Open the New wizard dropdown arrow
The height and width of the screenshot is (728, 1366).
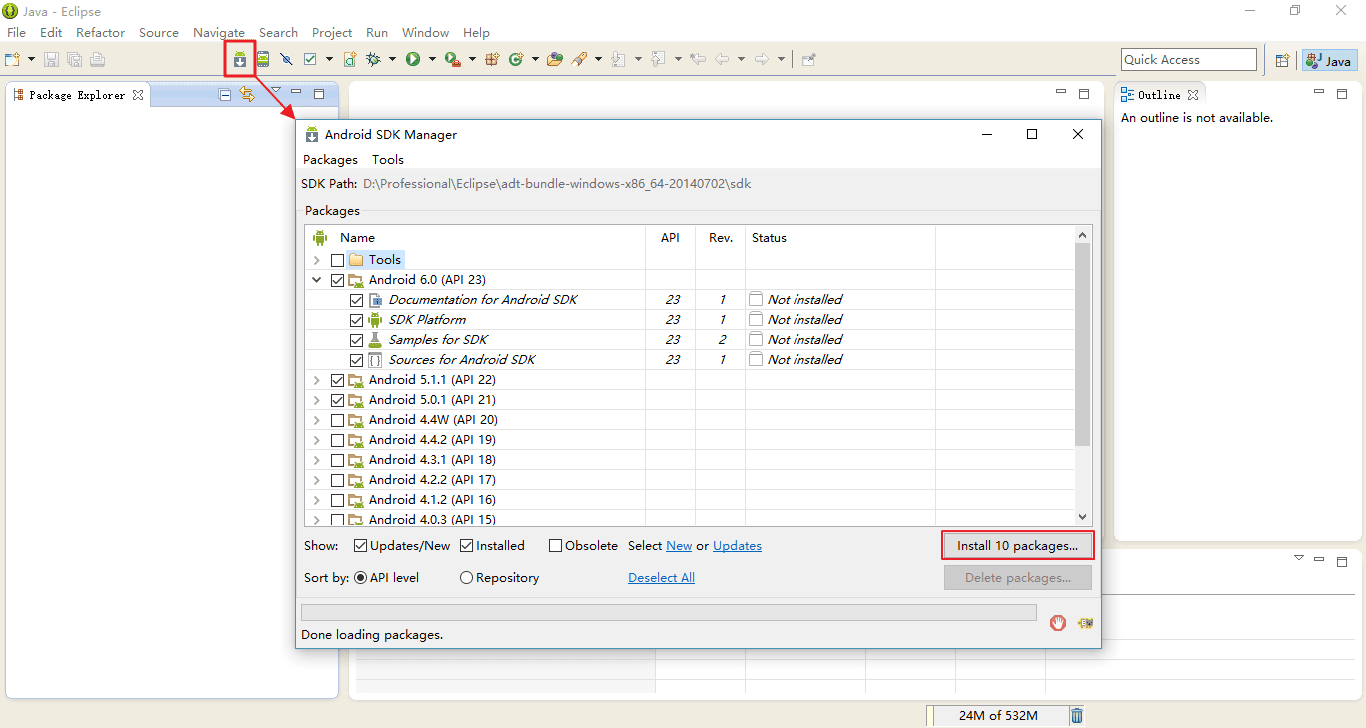tap(31, 60)
